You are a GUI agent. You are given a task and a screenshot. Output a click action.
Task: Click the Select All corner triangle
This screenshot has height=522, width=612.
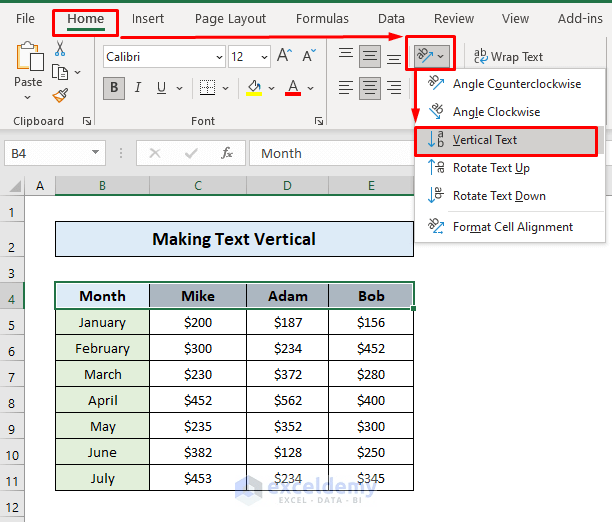[14, 186]
